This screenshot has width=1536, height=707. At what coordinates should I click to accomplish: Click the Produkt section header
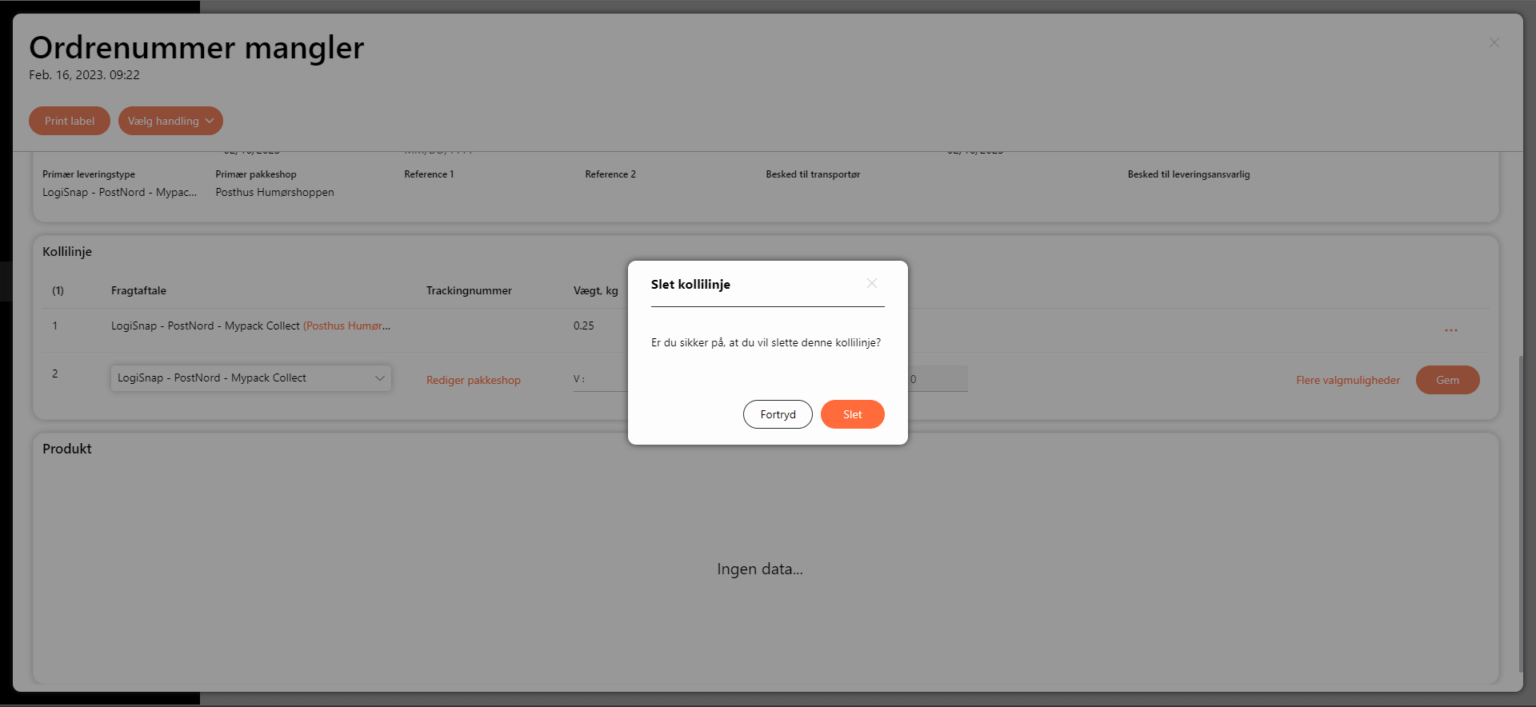coord(66,448)
